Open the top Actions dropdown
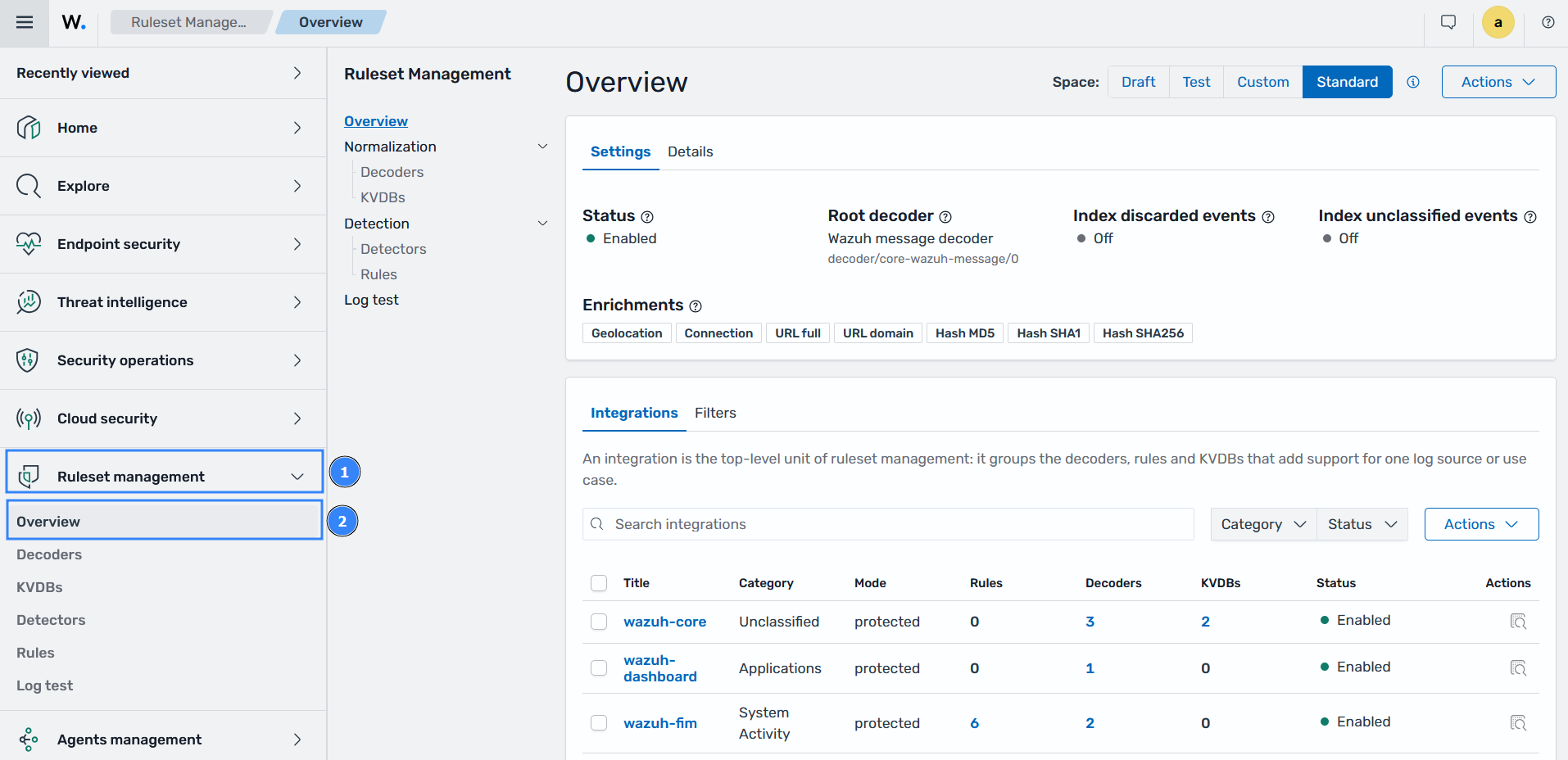This screenshot has width=1568, height=760. point(1498,82)
